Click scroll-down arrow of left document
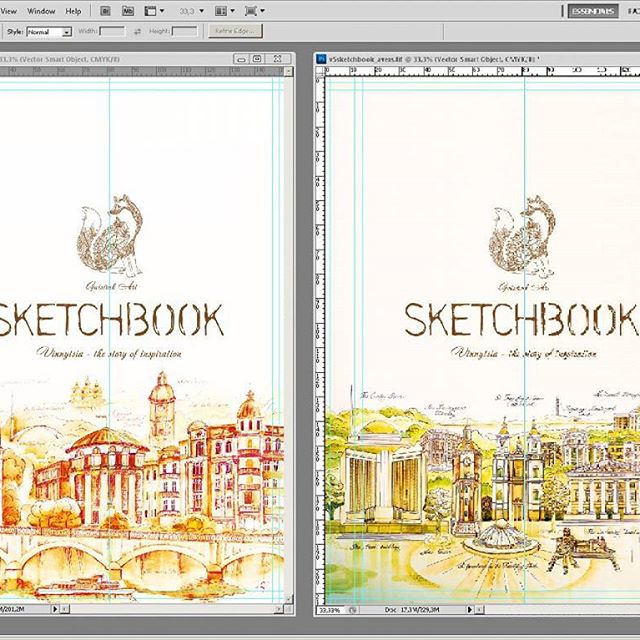Viewport: 640px width, 640px height. tap(289, 599)
